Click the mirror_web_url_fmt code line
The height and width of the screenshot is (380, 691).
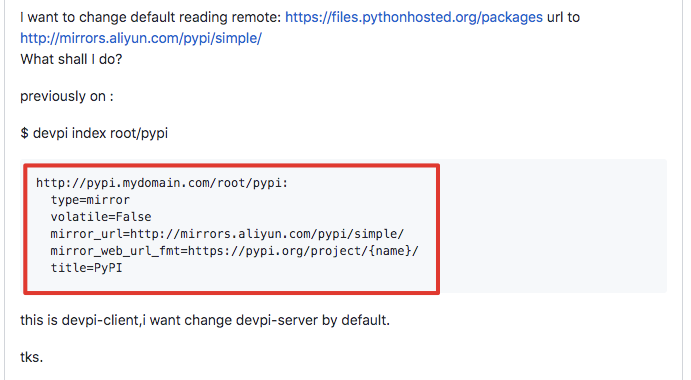coord(234,251)
